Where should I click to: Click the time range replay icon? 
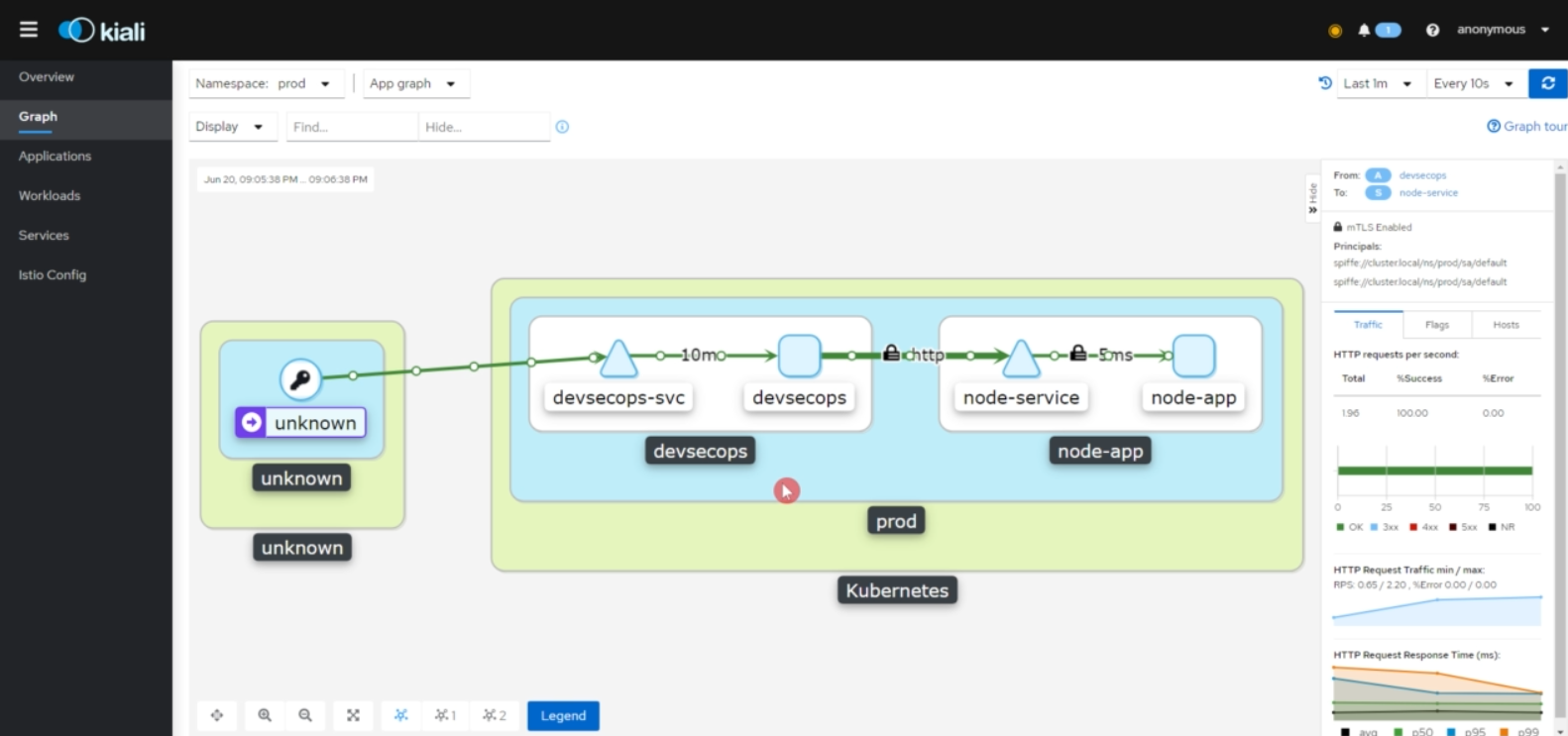click(x=1325, y=83)
